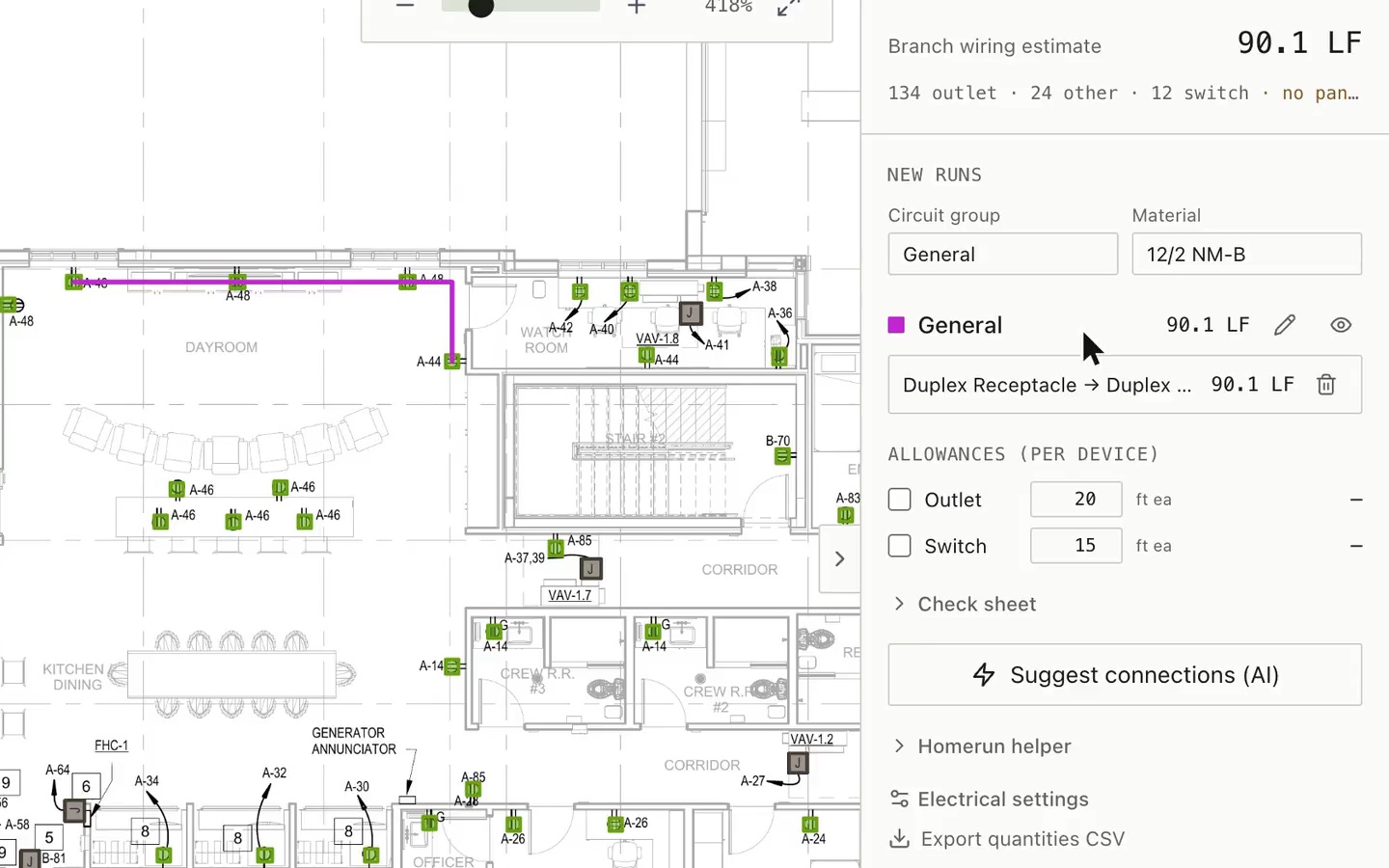
Task: Expand the Homerun helper section
Action: (x=981, y=746)
